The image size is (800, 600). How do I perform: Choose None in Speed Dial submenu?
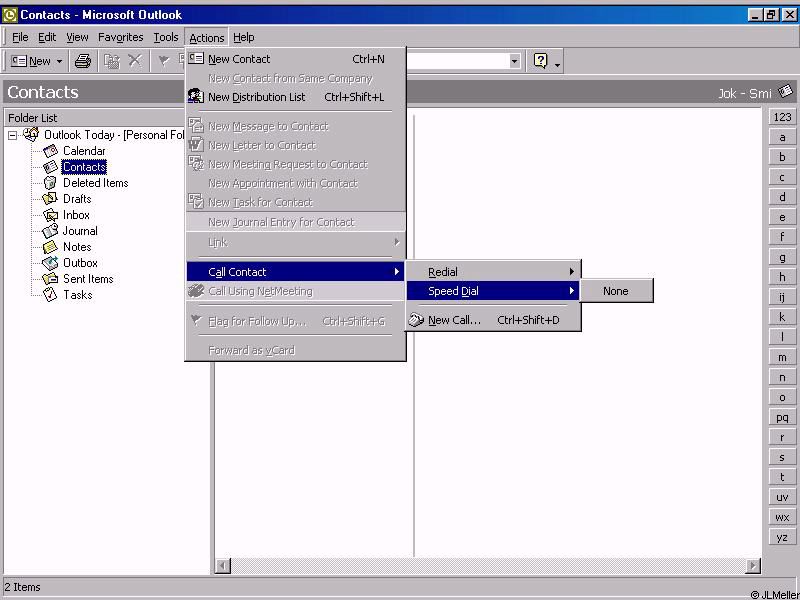click(x=616, y=291)
